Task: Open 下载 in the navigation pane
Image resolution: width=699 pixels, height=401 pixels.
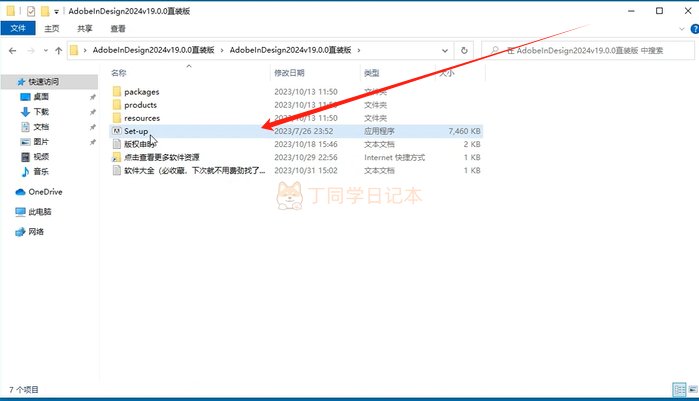Action: (x=41, y=112)
